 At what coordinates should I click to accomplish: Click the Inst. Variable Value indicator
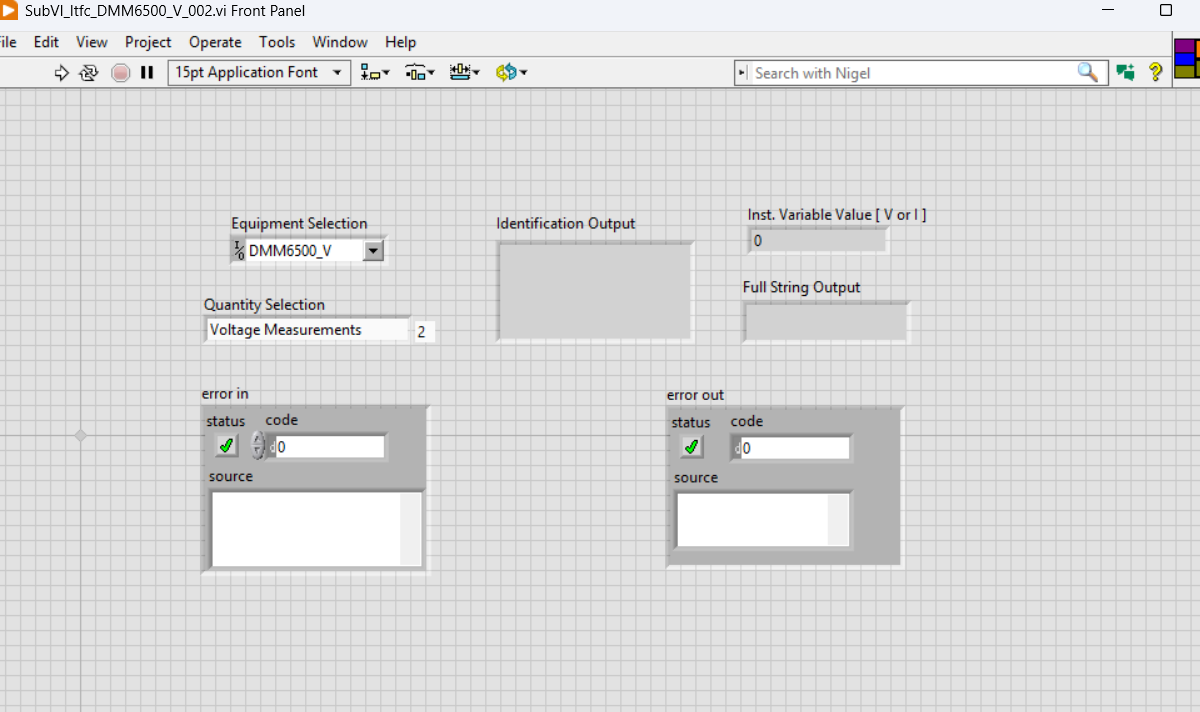coord(817,240)
